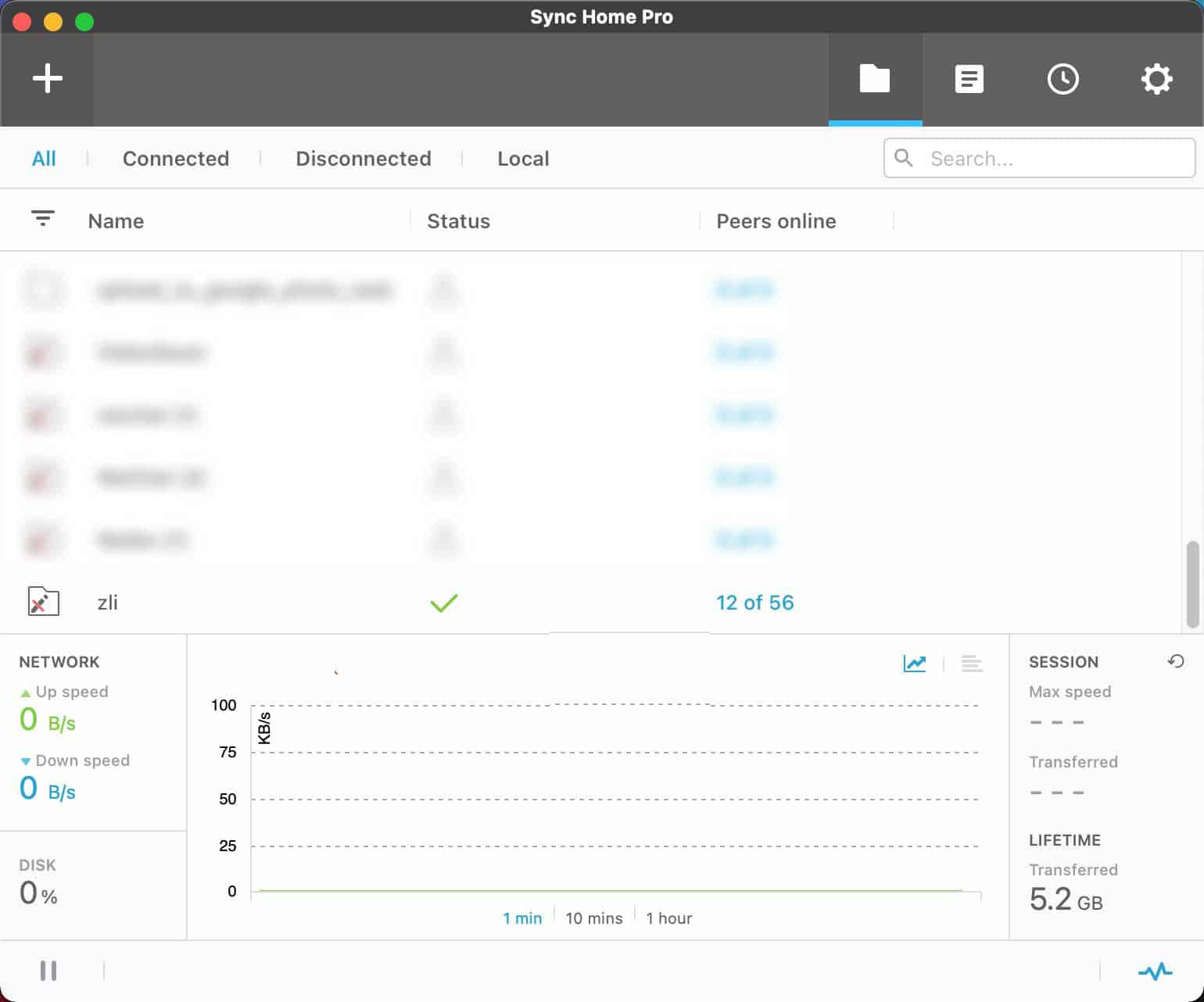This screenshot has height=1002, width=1204.
Task: Click the green checkmark status of zli
Action: coord(443,603)
